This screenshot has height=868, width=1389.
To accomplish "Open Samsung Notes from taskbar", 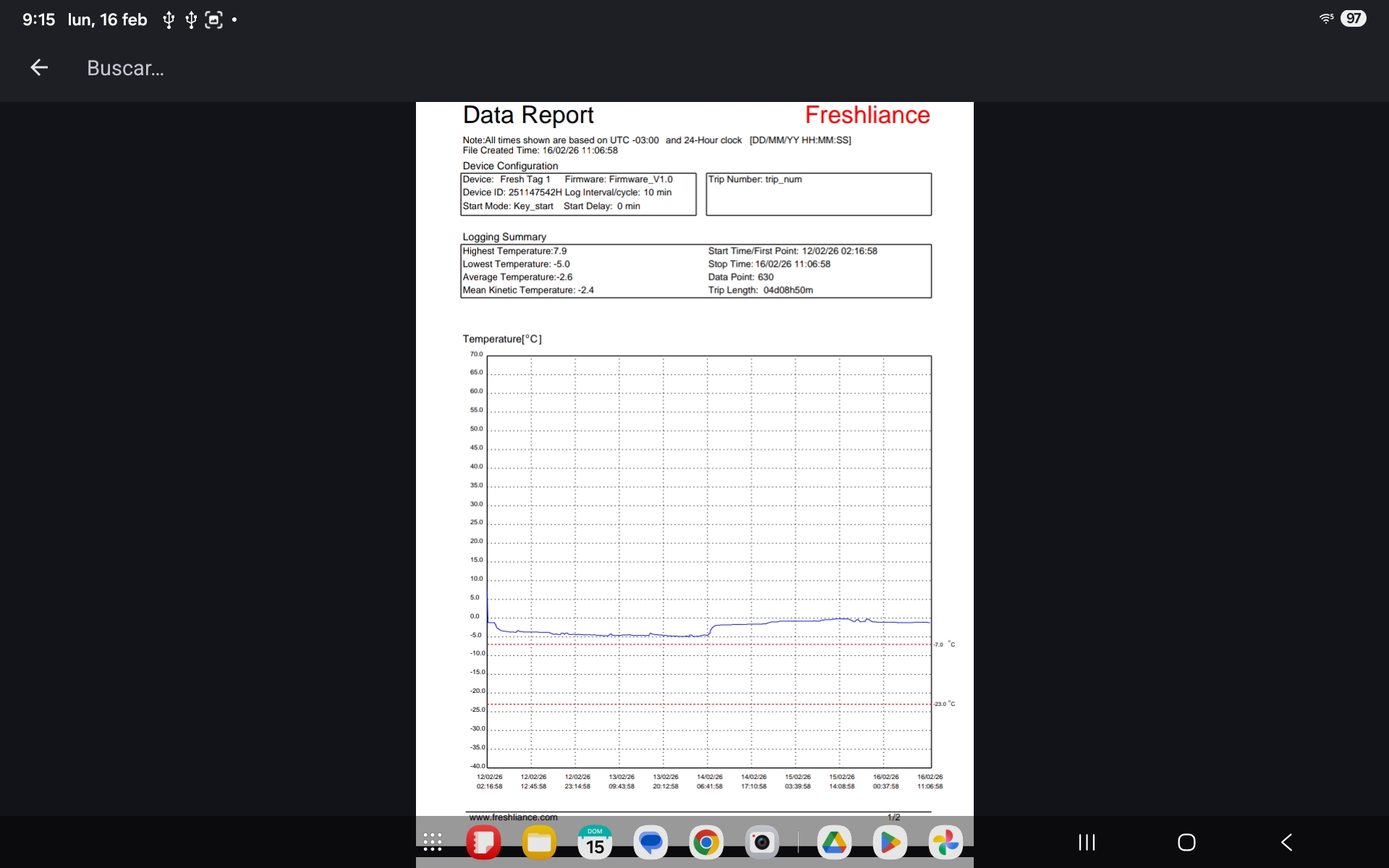I will click(483, 842).
